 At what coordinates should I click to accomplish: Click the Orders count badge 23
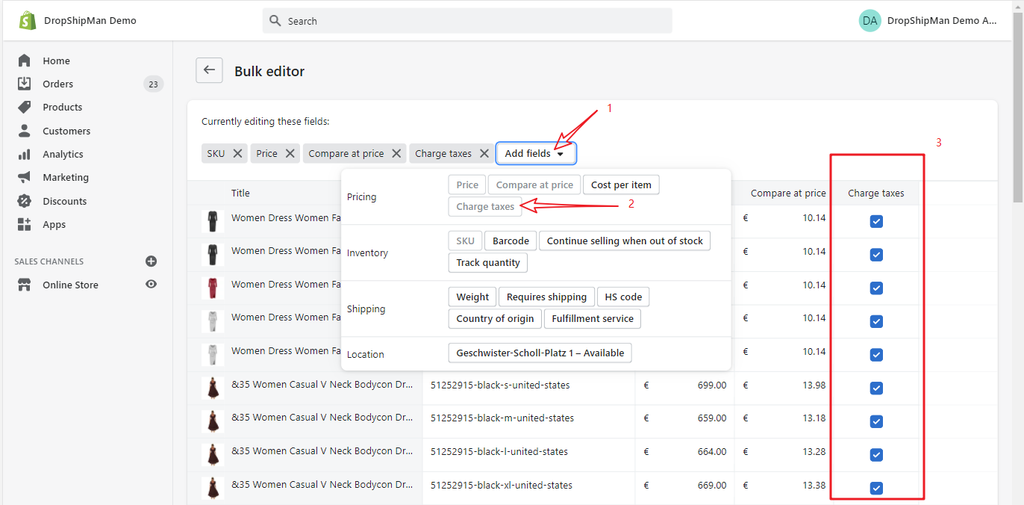pos(153,84)
